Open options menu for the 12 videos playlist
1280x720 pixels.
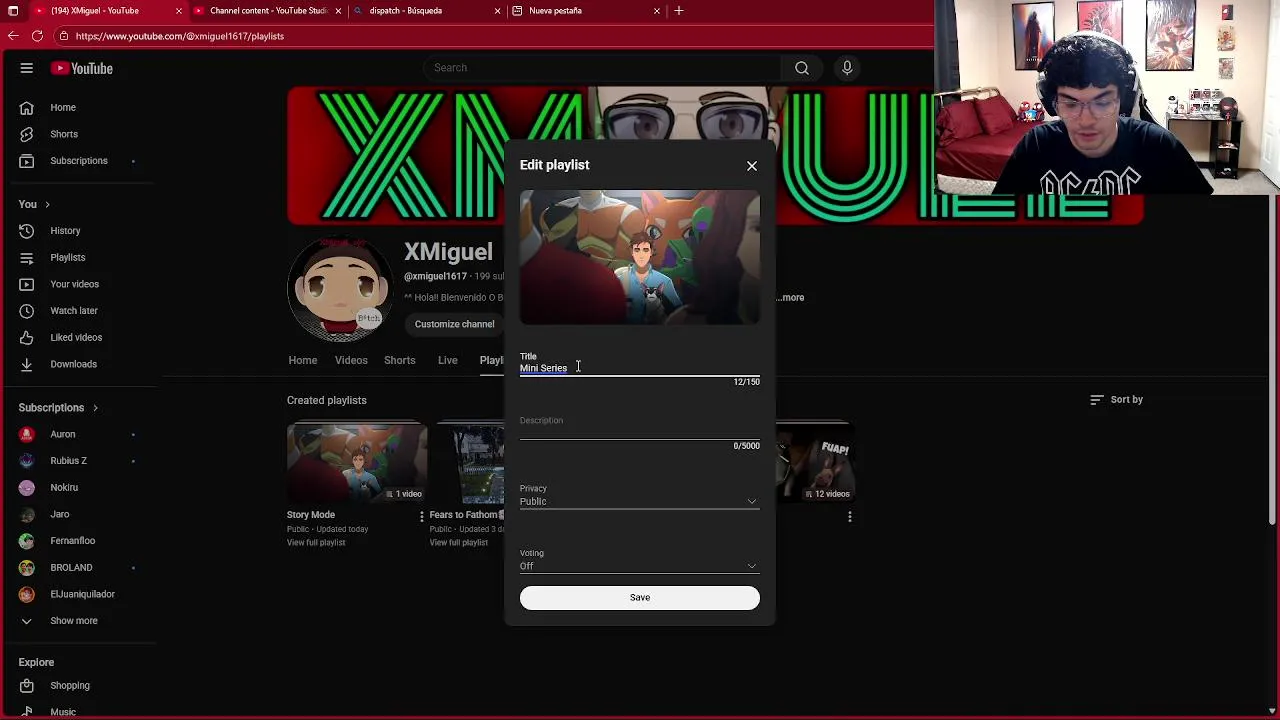click(x=850, y=517)
